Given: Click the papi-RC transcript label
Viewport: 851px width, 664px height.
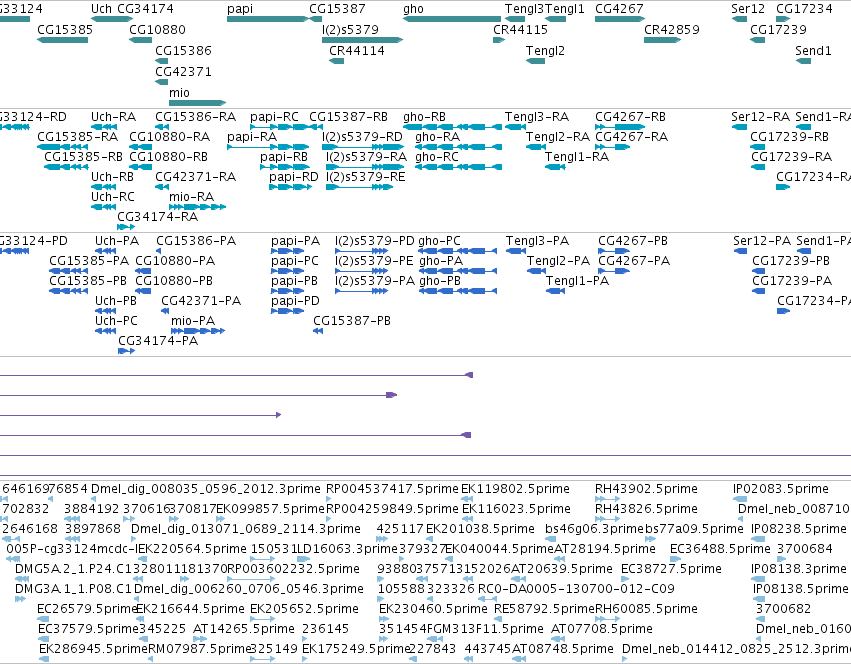Looking at the screenshot, I should (x=274, y=117).
